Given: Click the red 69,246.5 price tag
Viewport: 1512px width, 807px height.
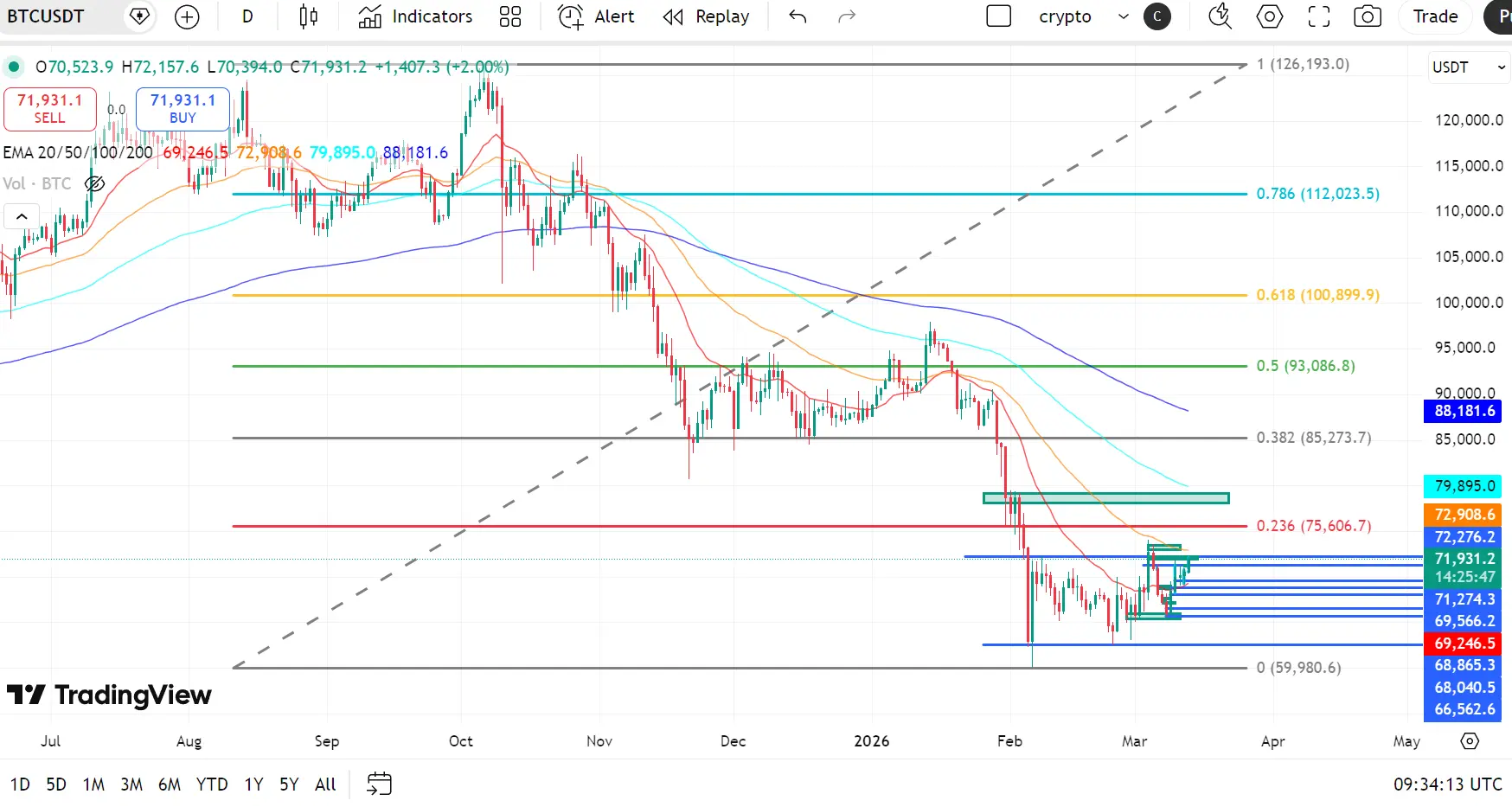Looking at the screenshot, I should click(x=1464, y=644).
